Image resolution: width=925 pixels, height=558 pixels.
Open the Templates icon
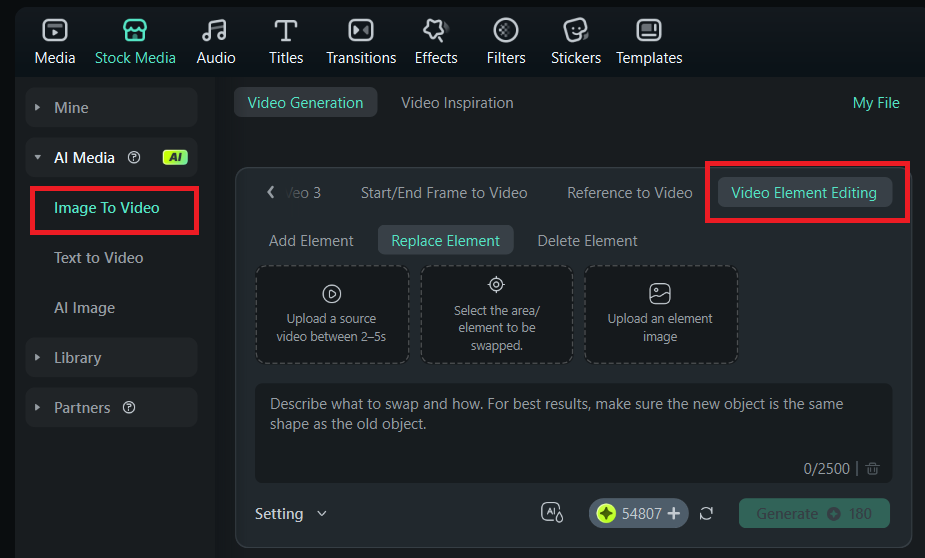coord(649,31)
